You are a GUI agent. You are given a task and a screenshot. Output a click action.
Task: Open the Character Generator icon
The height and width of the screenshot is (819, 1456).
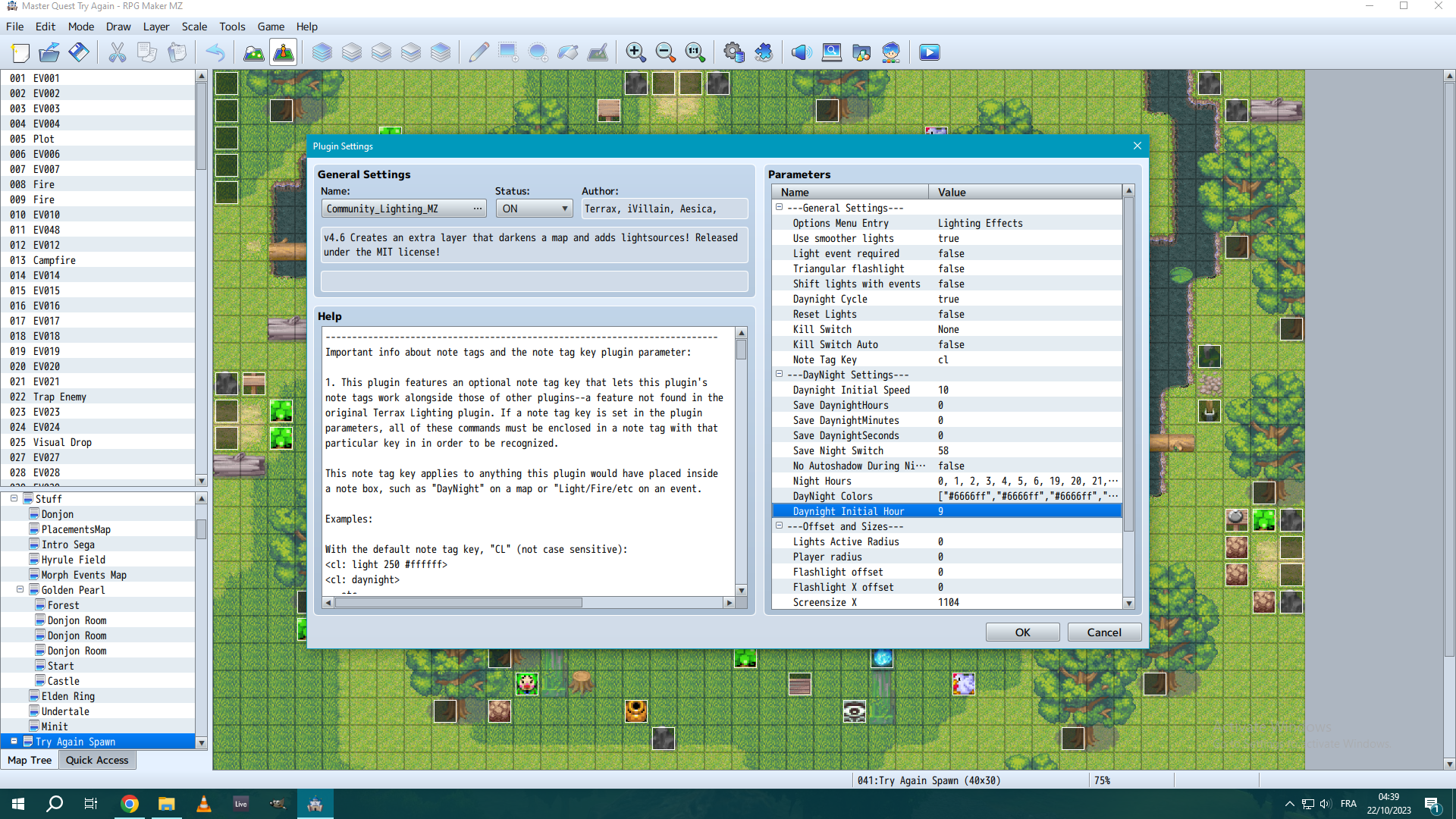[x=891, y=52]
